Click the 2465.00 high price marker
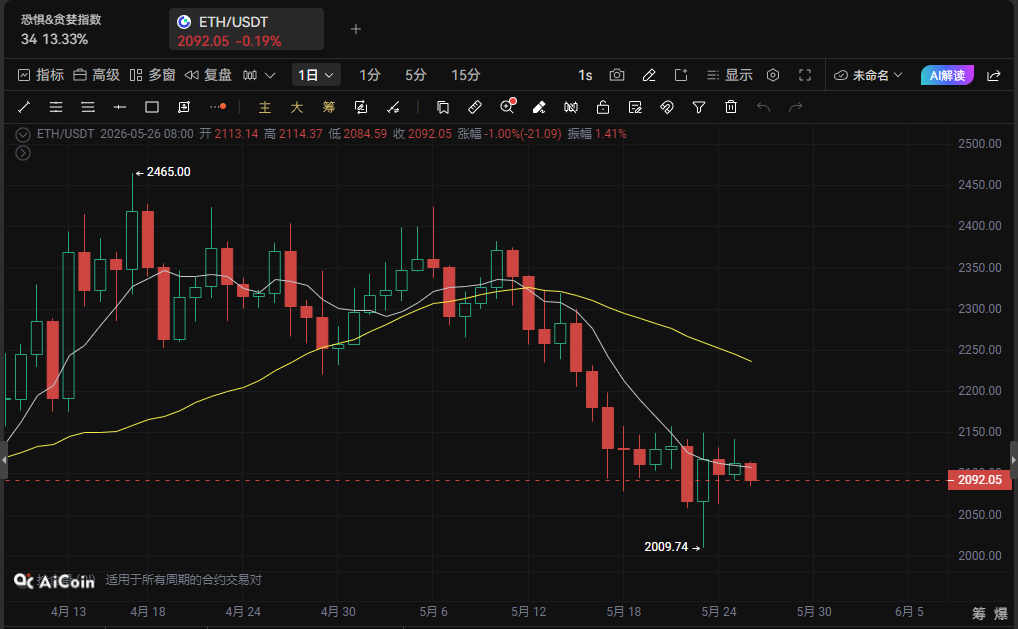 click(x=163, y=172)
